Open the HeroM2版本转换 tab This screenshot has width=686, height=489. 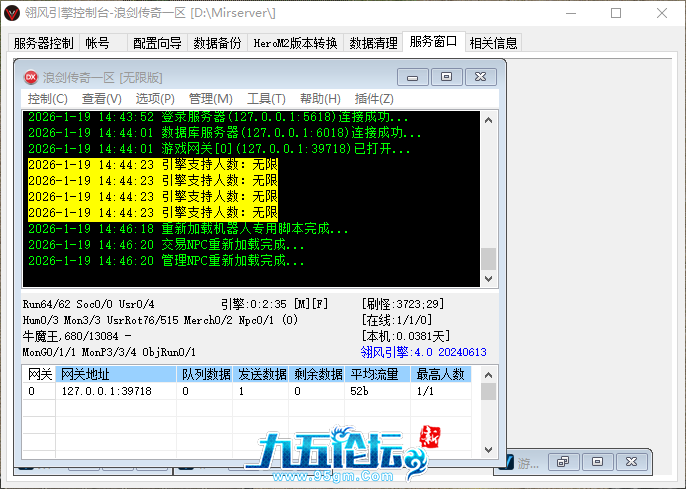point(295,43)
